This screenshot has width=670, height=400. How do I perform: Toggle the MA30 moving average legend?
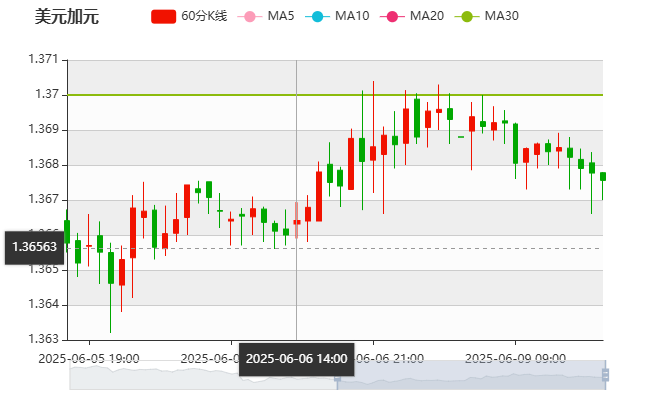[x=487, y=16]
